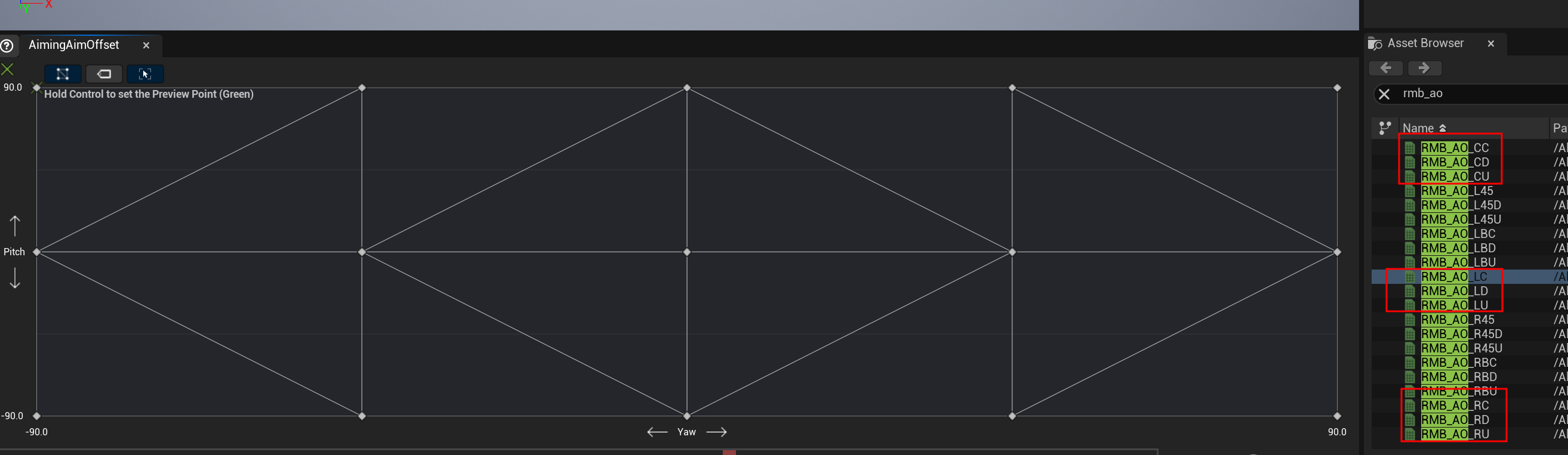Click the RMB_AO_RU animation file icon
The height and width of the screenshot is (455, 1568).
(x=1410, y=434)
